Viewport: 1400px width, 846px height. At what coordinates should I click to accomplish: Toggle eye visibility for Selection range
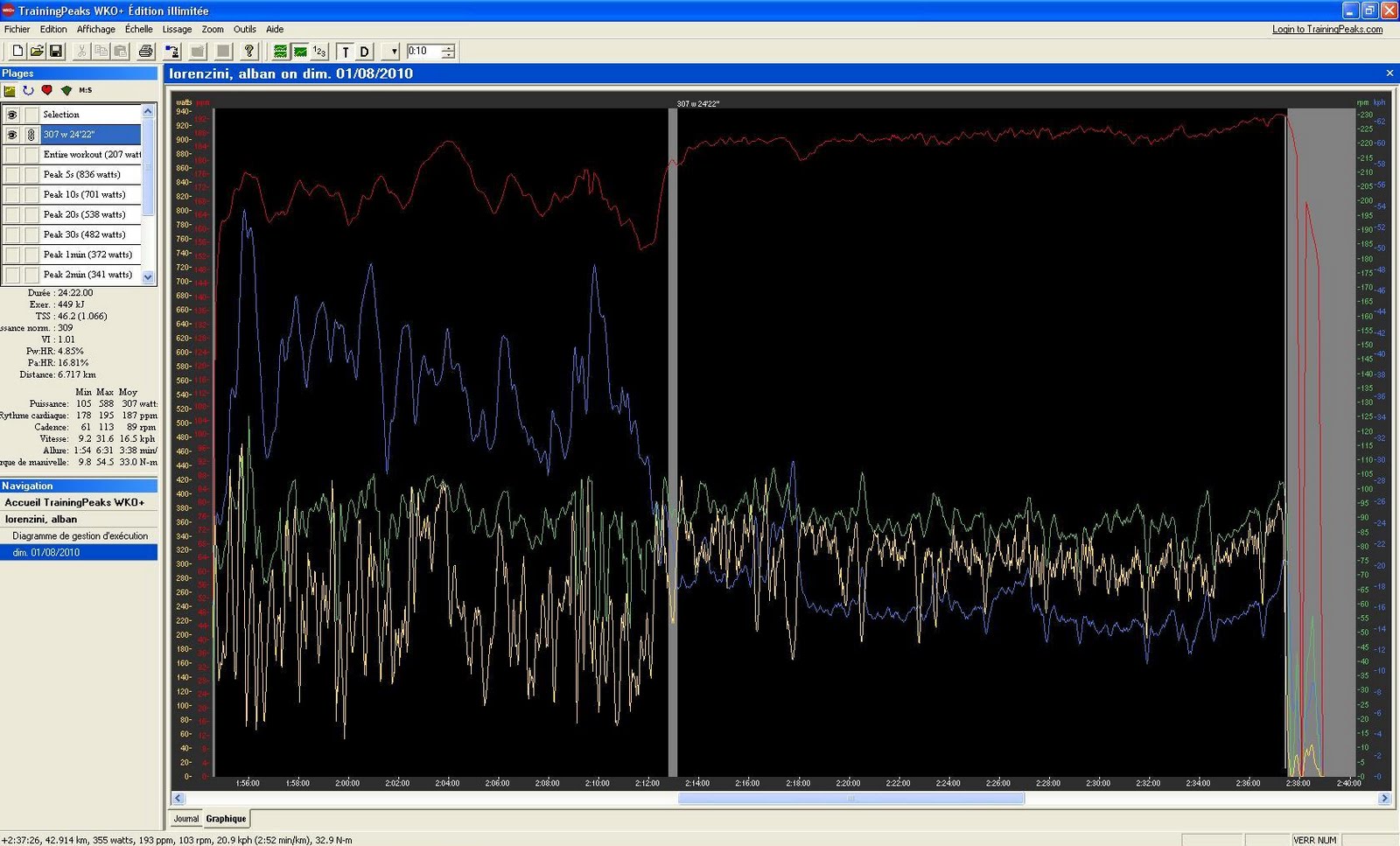point(12,115)
